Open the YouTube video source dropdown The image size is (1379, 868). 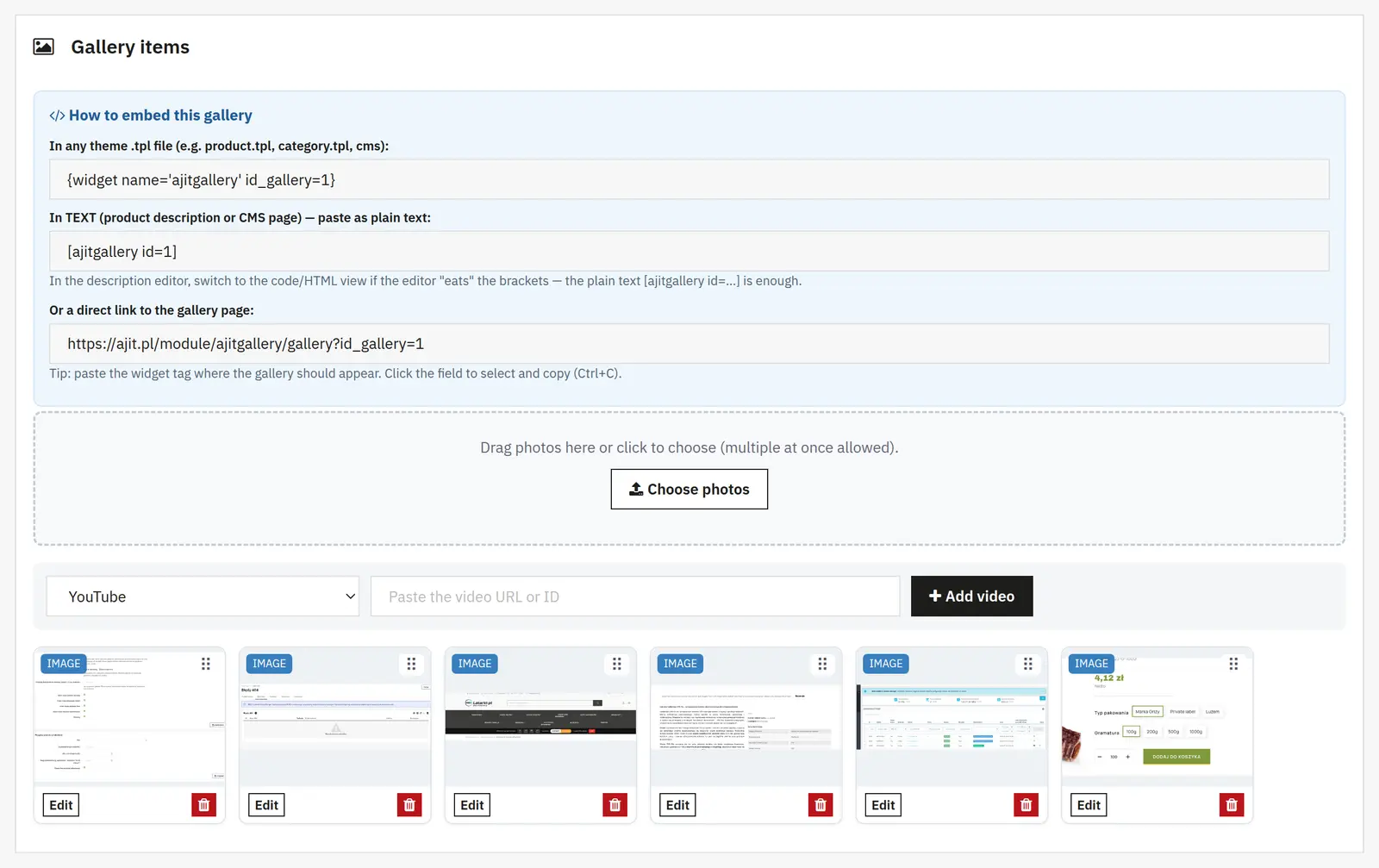pyautogui.click(x=203, y=596)
